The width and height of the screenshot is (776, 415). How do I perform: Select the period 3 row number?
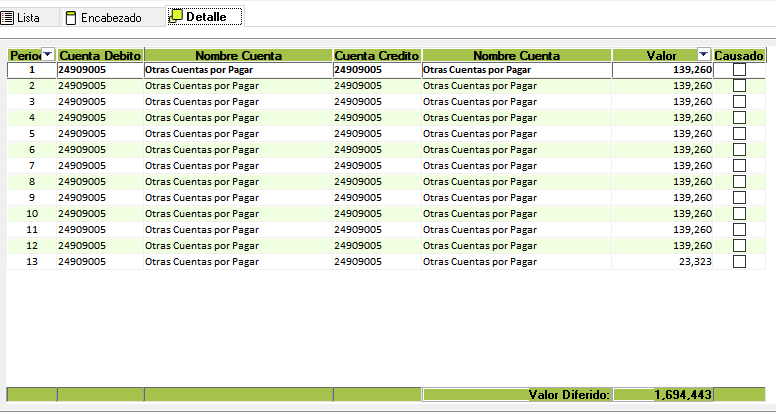[x=31, y=102]
